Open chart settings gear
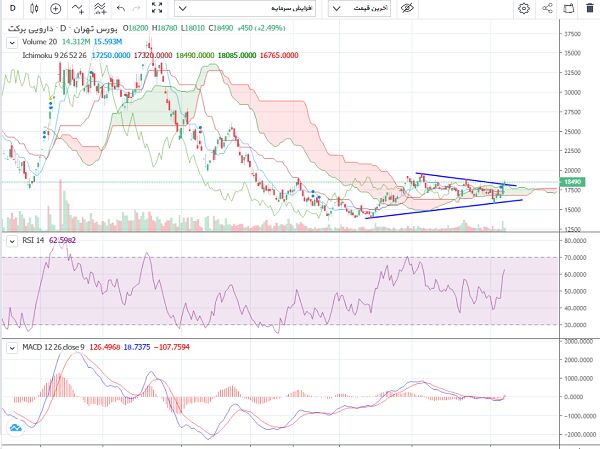Image resolution: width=600 pixels, height=449 pixels. [x=524, y=8]
